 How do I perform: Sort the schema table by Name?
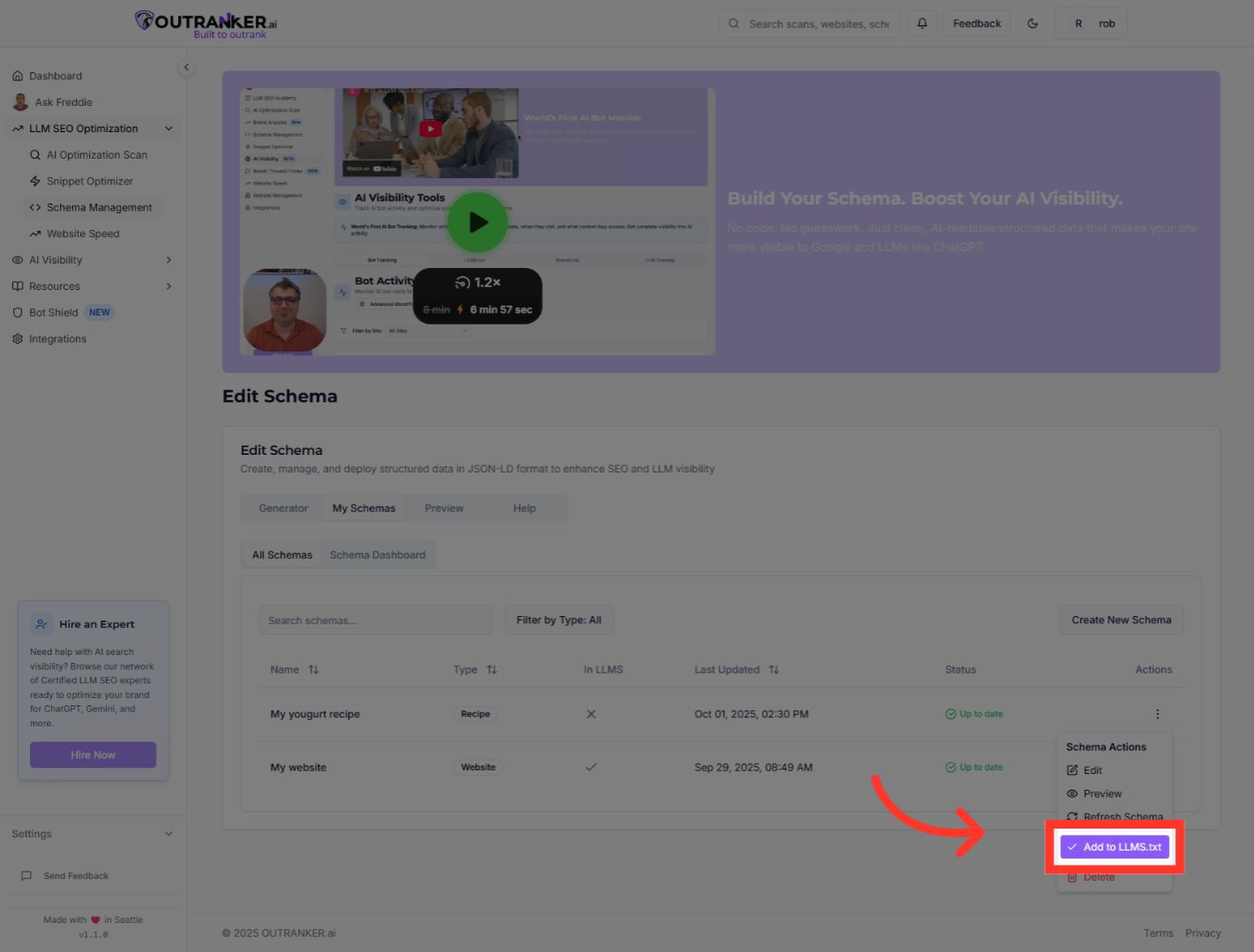tap(312, 669)
